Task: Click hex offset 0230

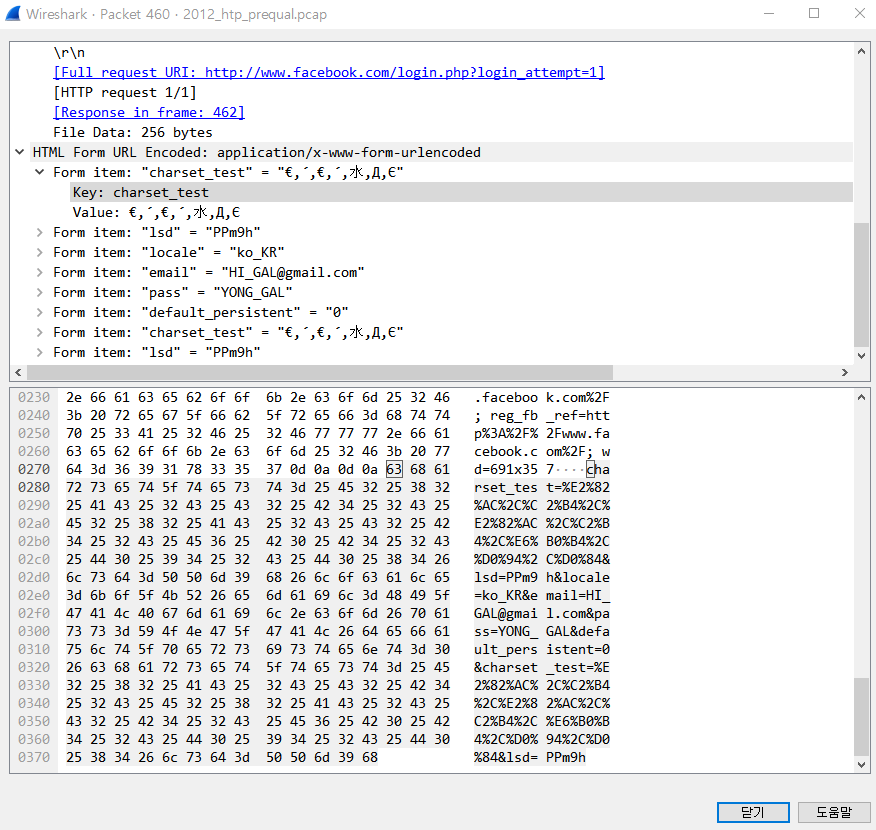Action: click(x=34, y=398)
